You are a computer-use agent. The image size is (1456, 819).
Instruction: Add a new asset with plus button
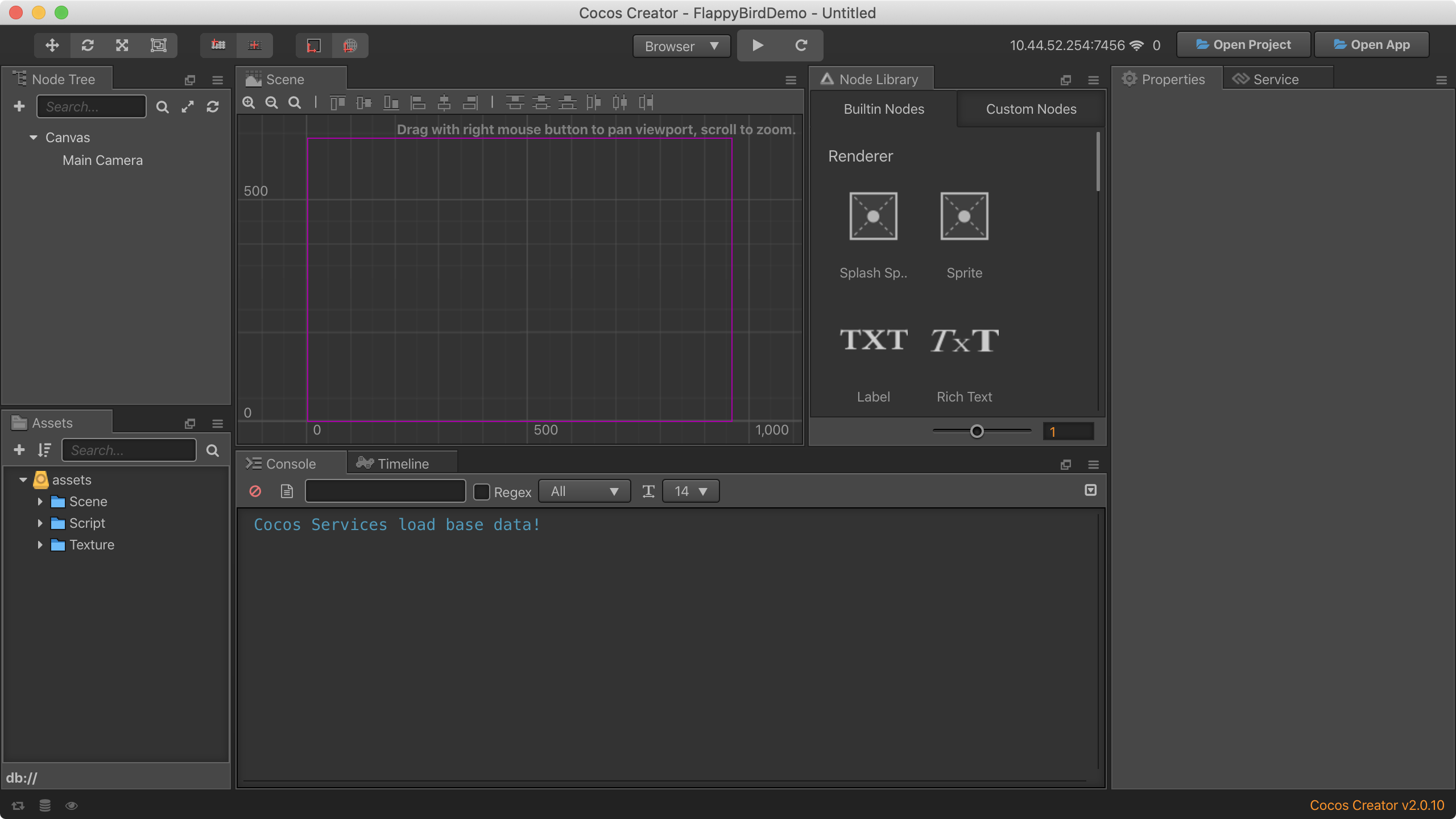tap(19, 450)
